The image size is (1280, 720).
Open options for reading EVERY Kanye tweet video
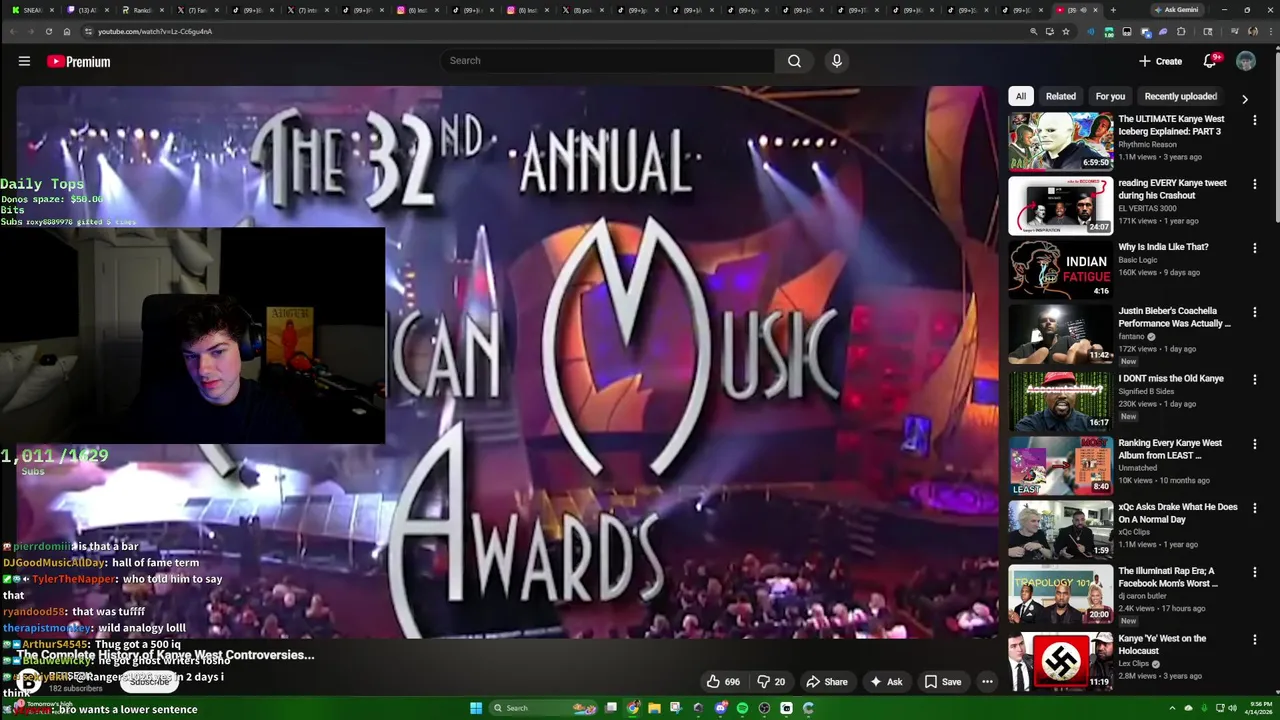pos(1254,184)
